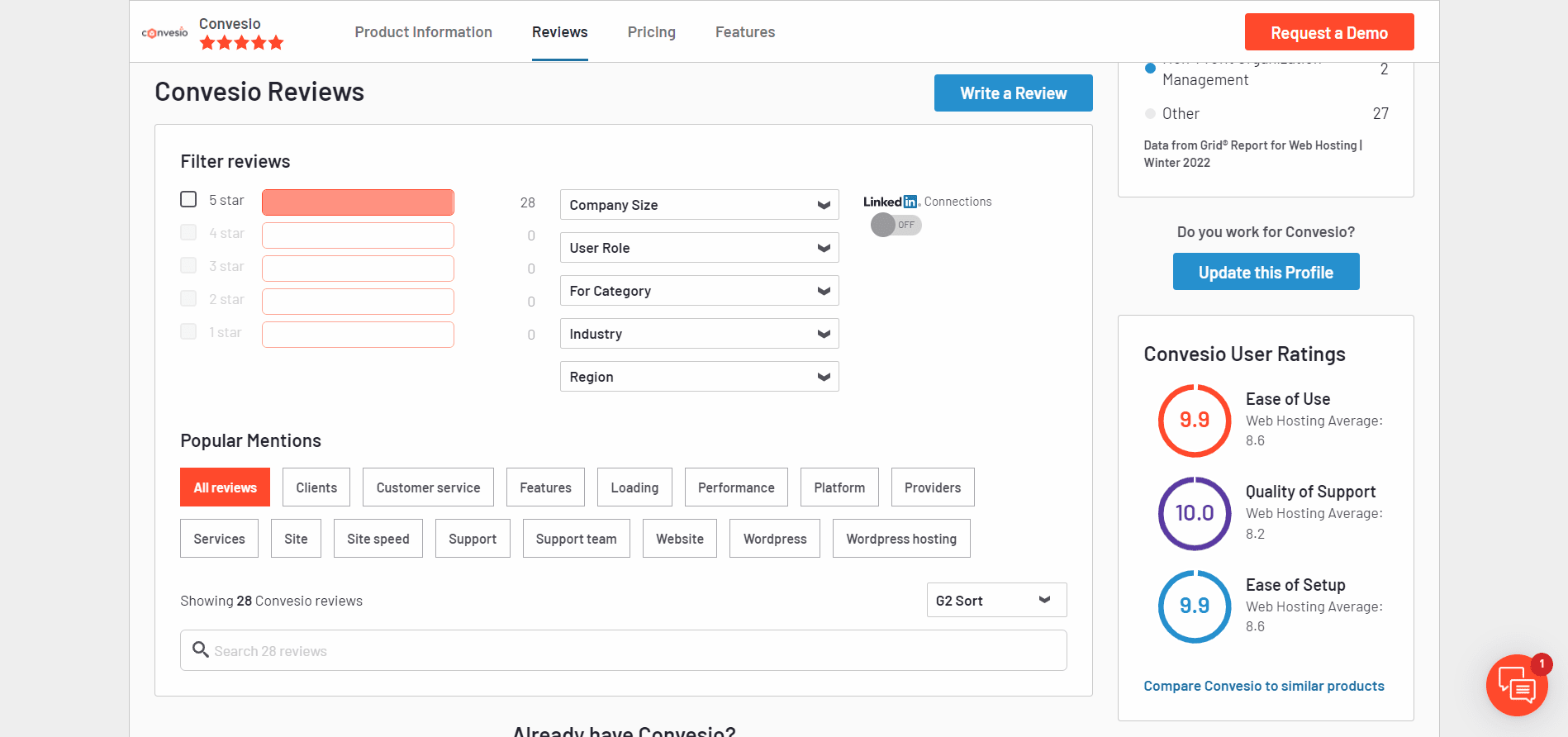
Task: Open the chat widget icon
Action: click(x=1517, y=685)
